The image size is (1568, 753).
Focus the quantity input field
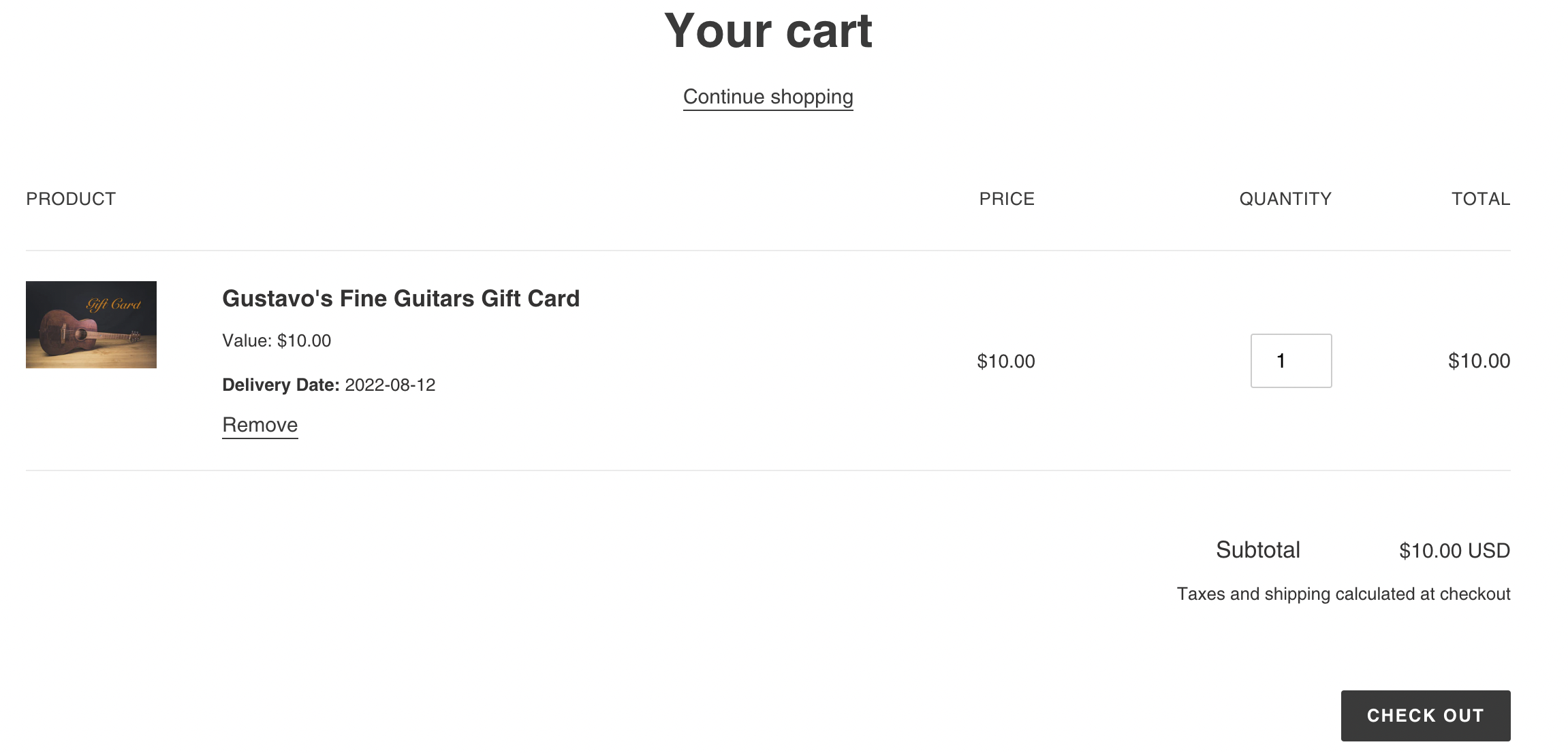[x=1291, y=361]
